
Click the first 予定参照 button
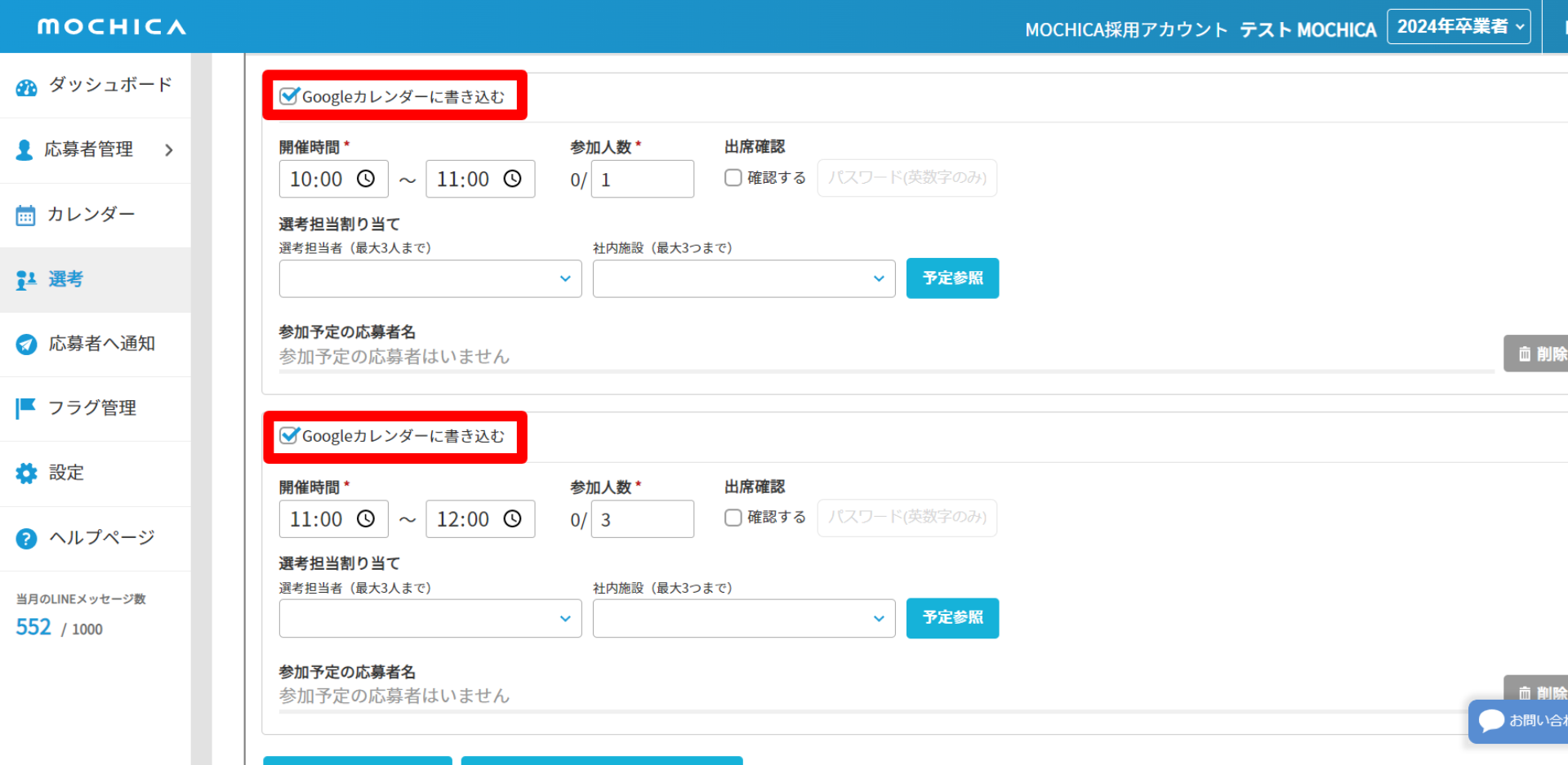[952, 278]
